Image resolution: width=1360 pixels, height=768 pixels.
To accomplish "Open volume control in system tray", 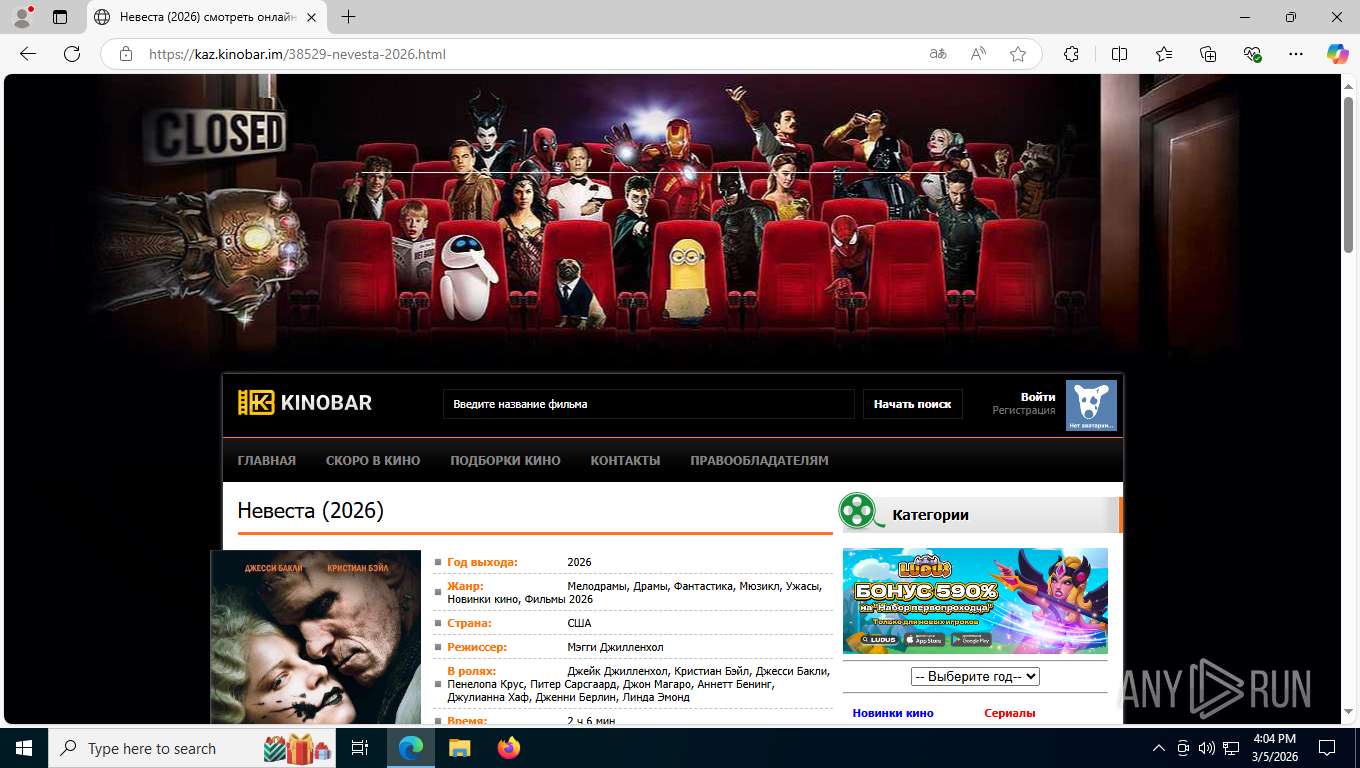I will click(x=1207, y=748).
